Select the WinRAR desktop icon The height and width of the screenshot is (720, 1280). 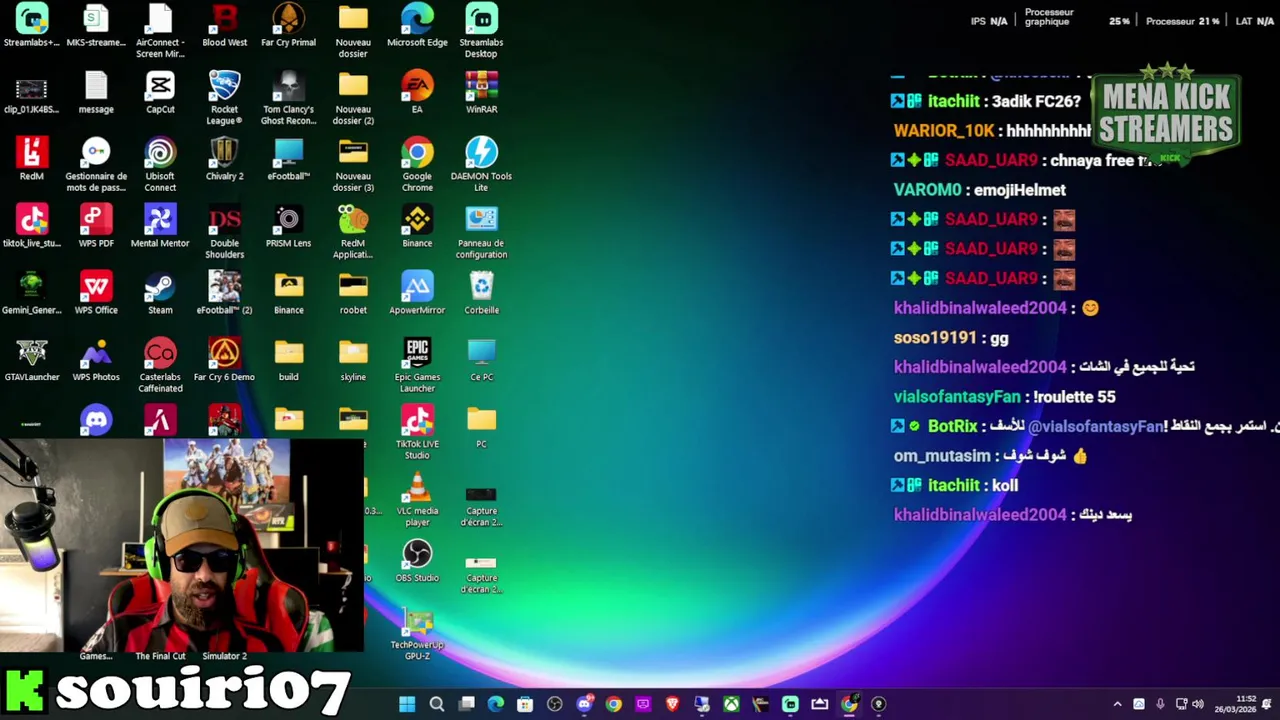481,93
